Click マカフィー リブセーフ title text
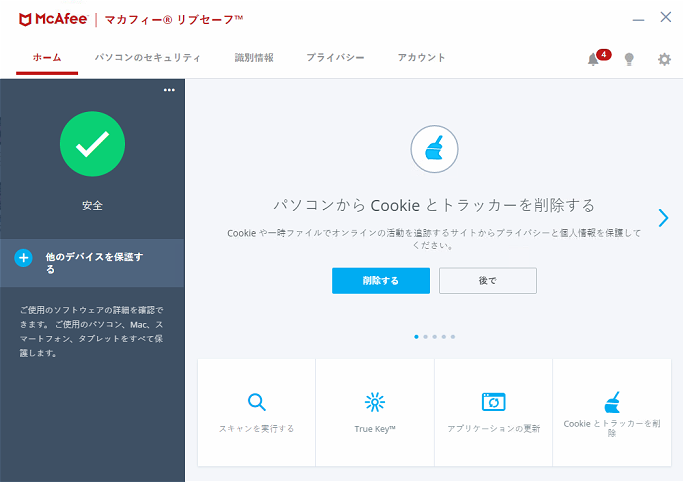 click(174, 20)
